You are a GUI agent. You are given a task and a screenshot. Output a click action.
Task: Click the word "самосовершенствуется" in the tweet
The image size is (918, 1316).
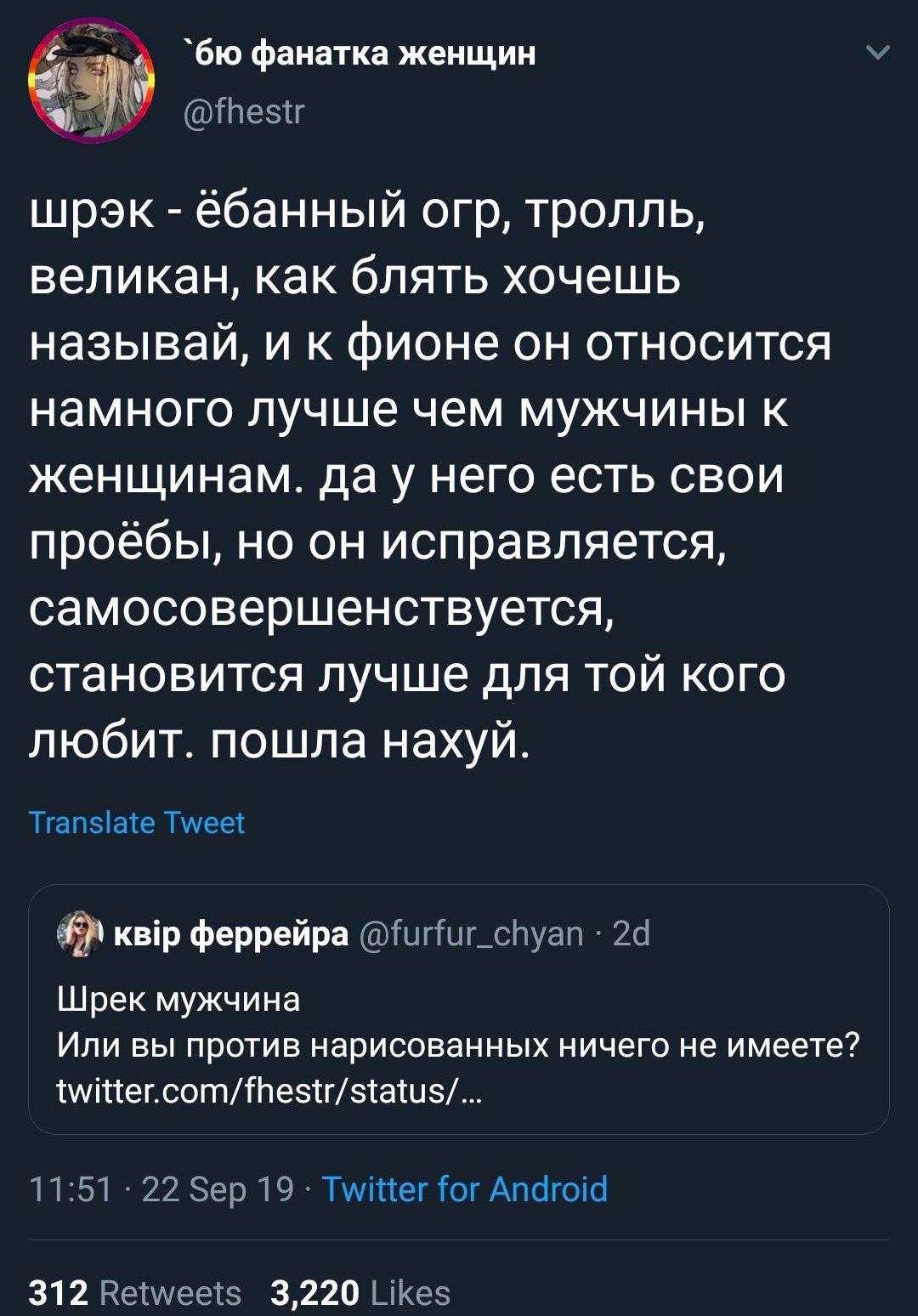coord(320,607)
